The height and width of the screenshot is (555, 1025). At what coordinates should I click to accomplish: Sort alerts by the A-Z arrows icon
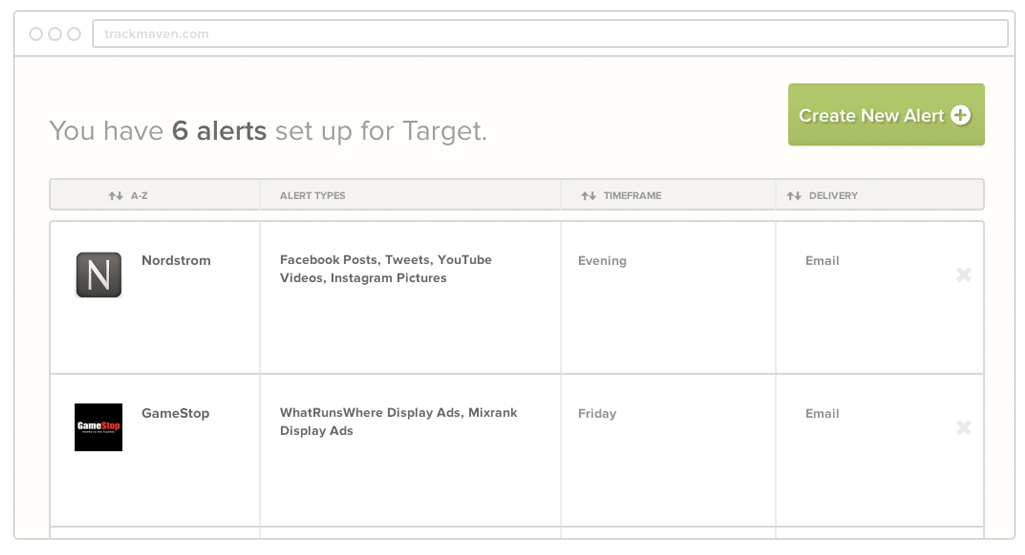coord(116,195)
